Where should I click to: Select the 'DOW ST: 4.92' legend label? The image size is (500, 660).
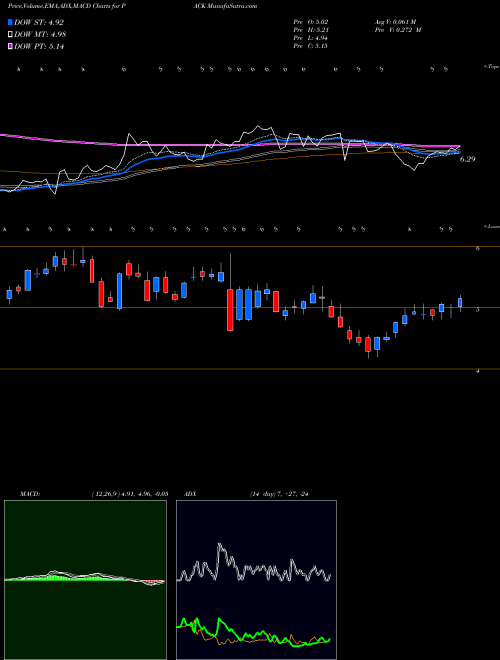click(x=39, y=22)
